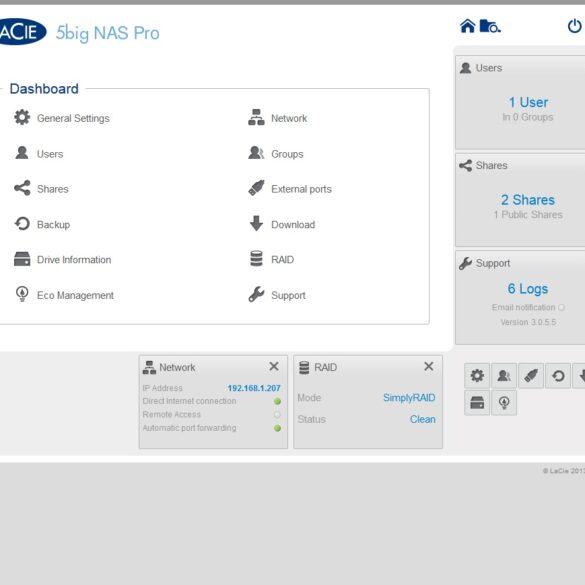Click Automatic port forwarding status indicator
585x585 pixels.
277,428
